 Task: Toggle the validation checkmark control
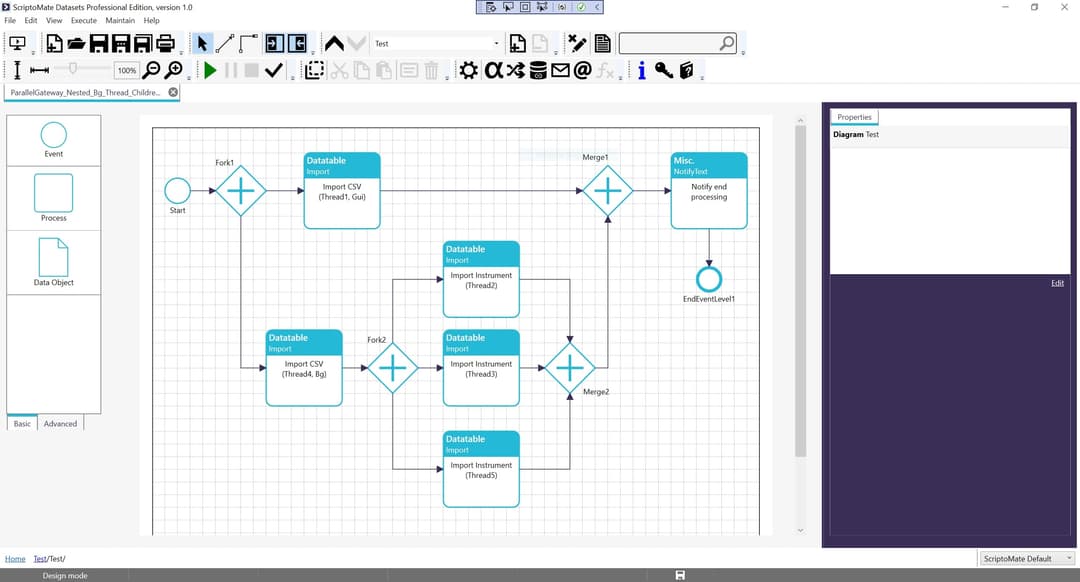[x=273, y=70]
